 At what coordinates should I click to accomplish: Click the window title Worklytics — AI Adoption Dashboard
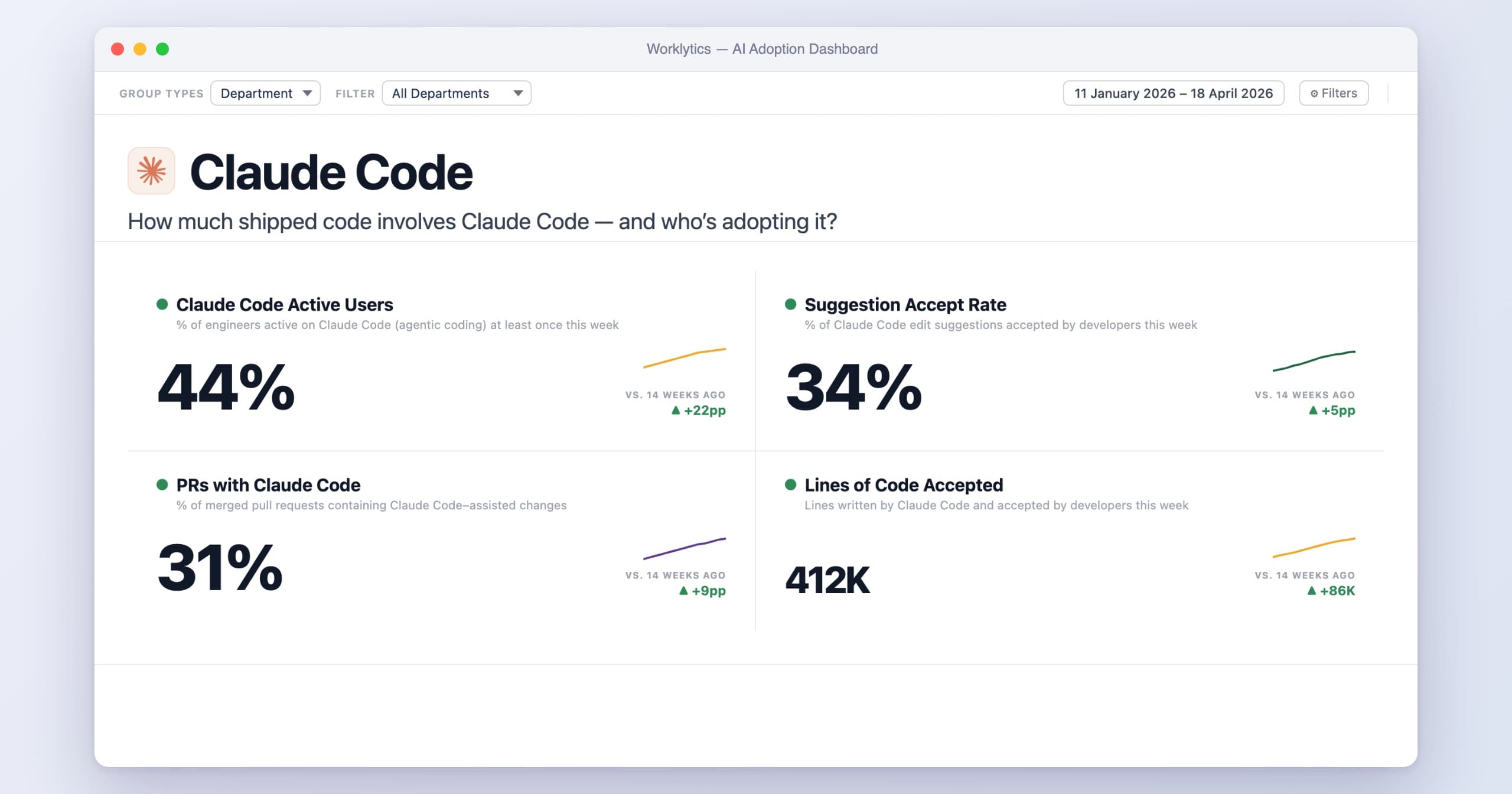pos(762,49)
